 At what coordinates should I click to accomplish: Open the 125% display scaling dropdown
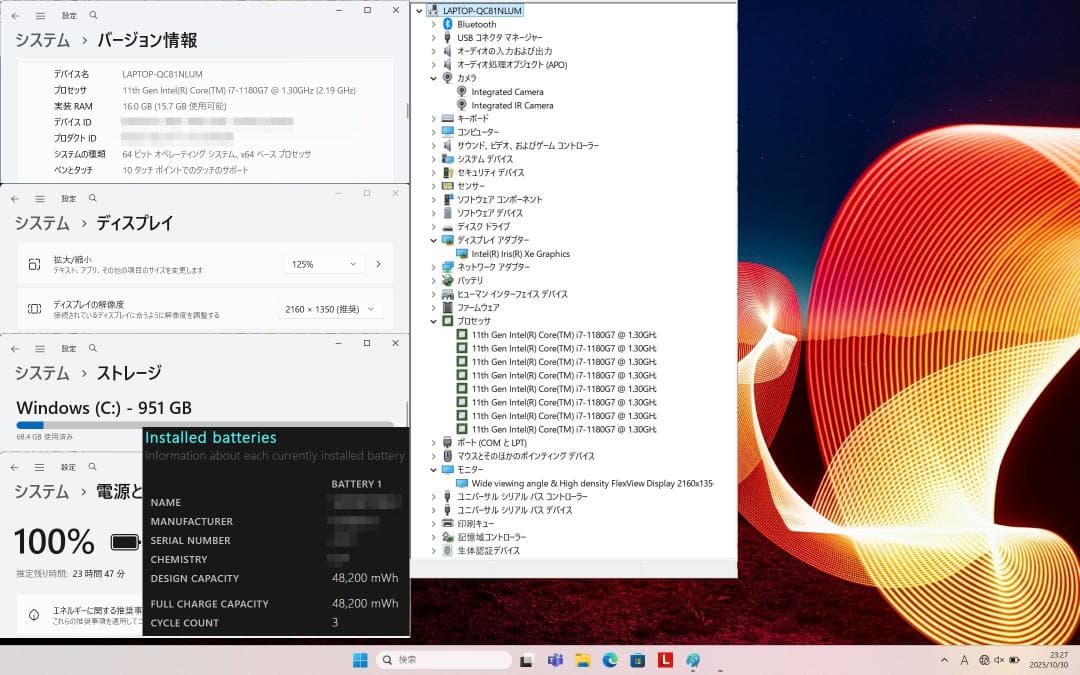pos(323,263)
